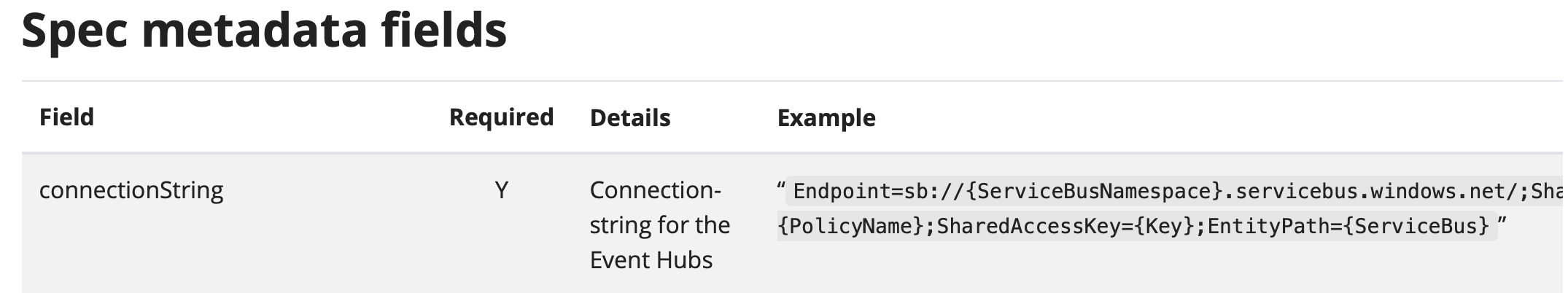
Task: Click the EntityPath={ServiceBus} segment
Action: click(1348, 227)
